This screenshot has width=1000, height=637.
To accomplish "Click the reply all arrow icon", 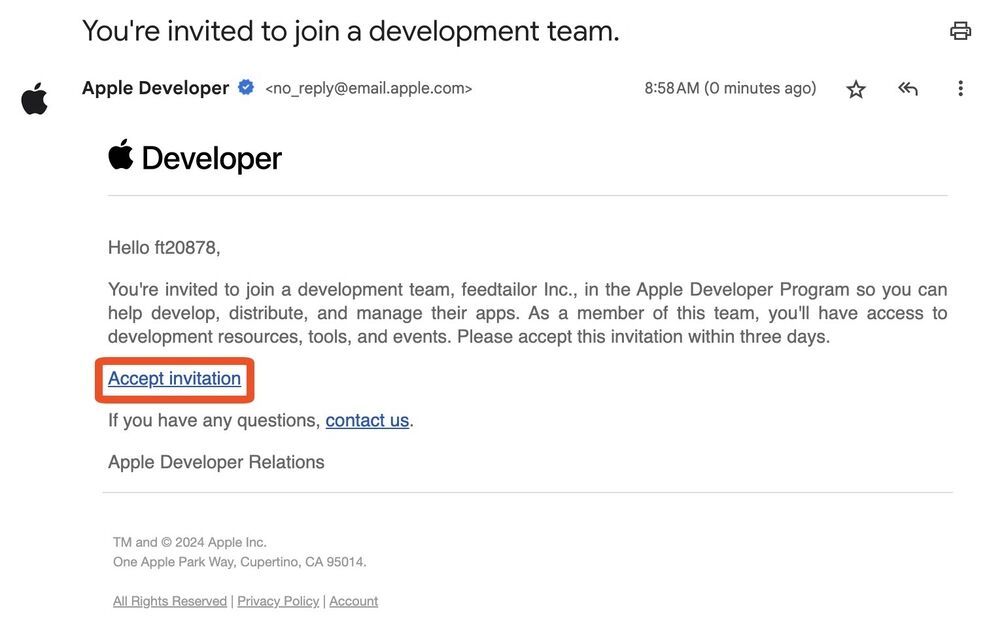I will (x=908, y=89).
